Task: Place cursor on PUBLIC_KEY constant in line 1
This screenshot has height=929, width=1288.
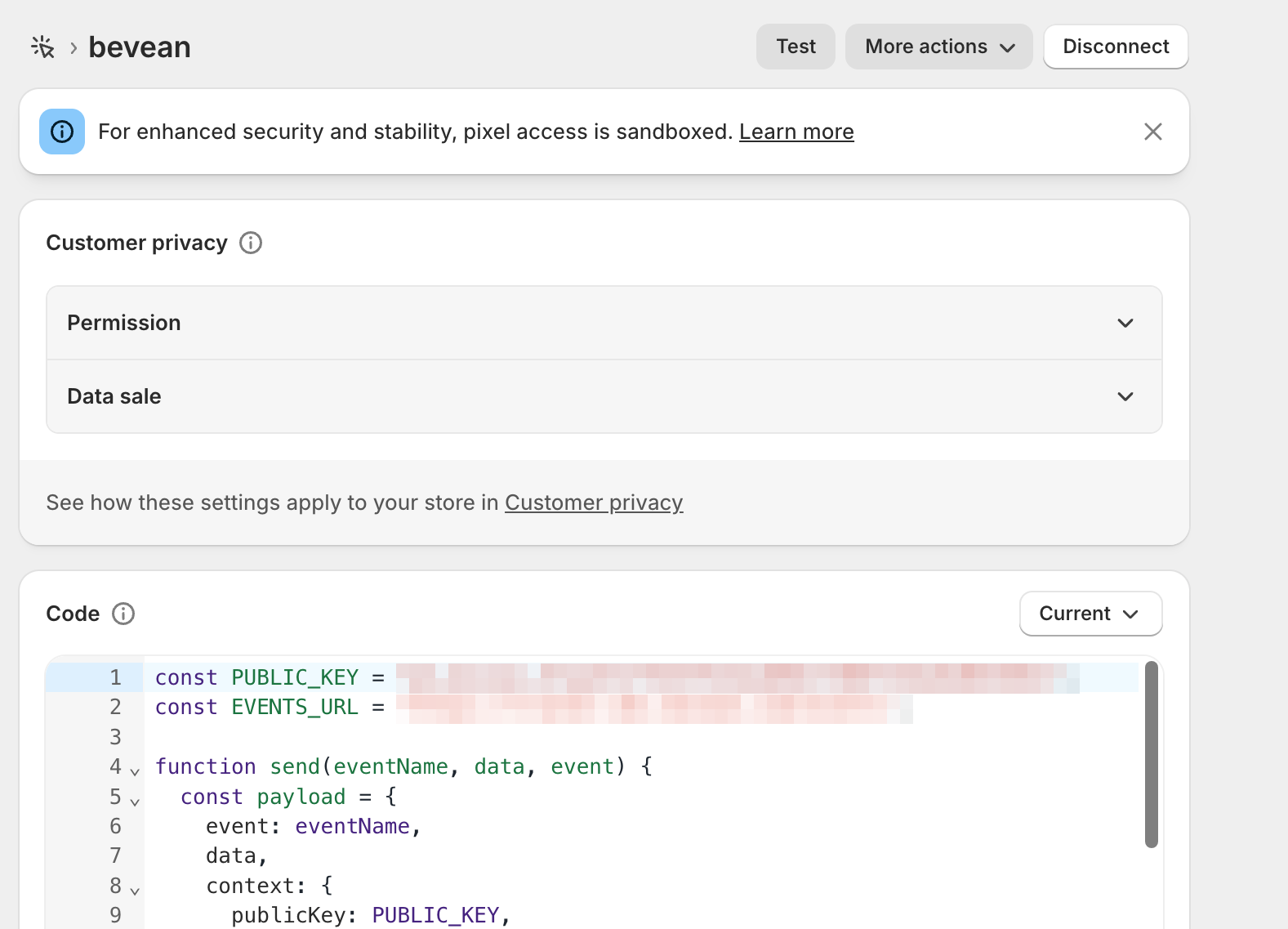Action: (x=295, y=677)
